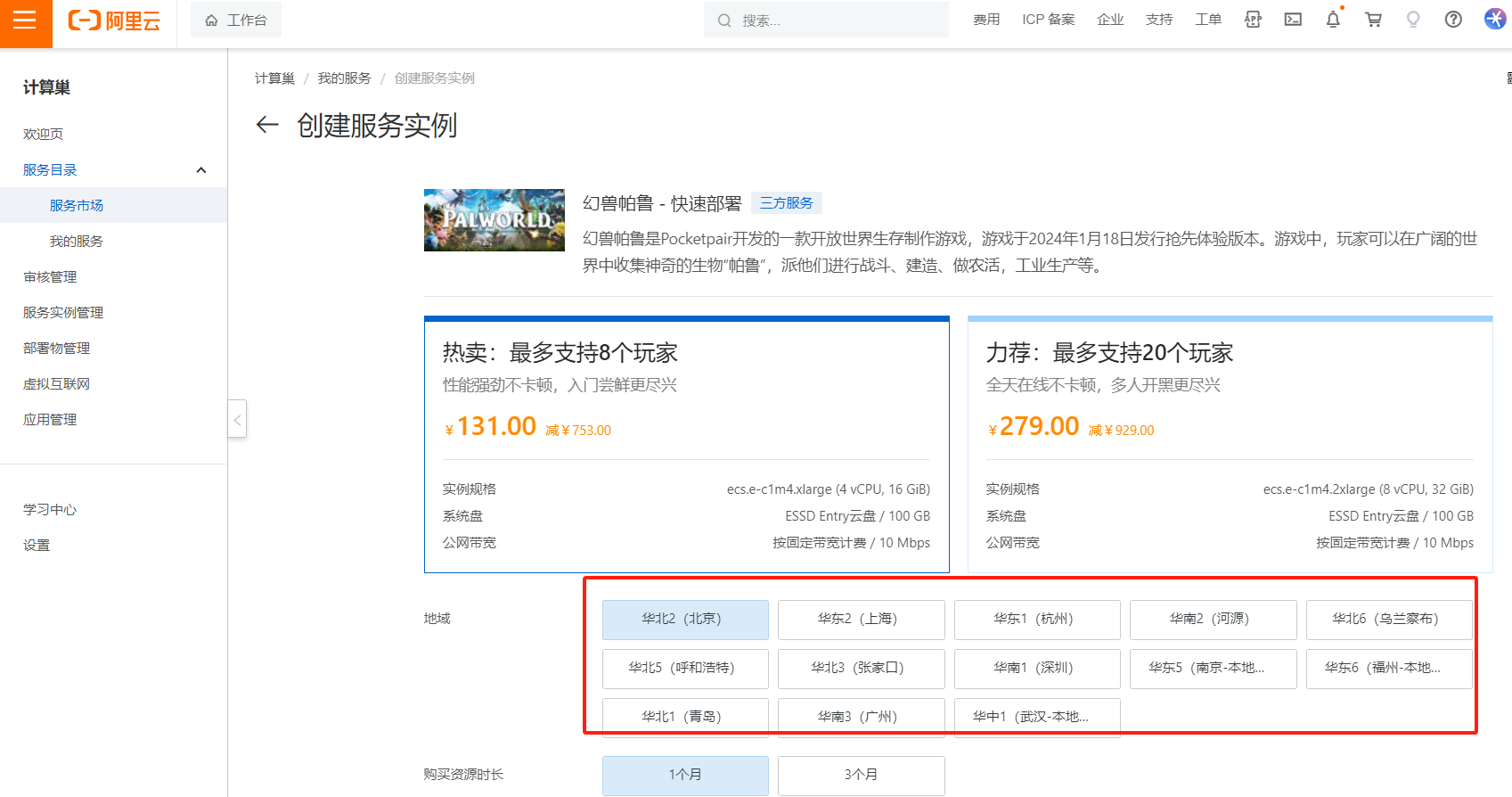Click the lightbulb tips icon
This screenshot has width=1512, height=797.
1413,20
